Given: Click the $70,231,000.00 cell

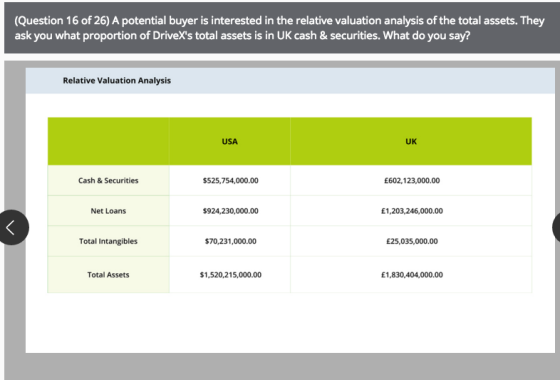Looking at the screenshot, I should click(x=230, y=241).
